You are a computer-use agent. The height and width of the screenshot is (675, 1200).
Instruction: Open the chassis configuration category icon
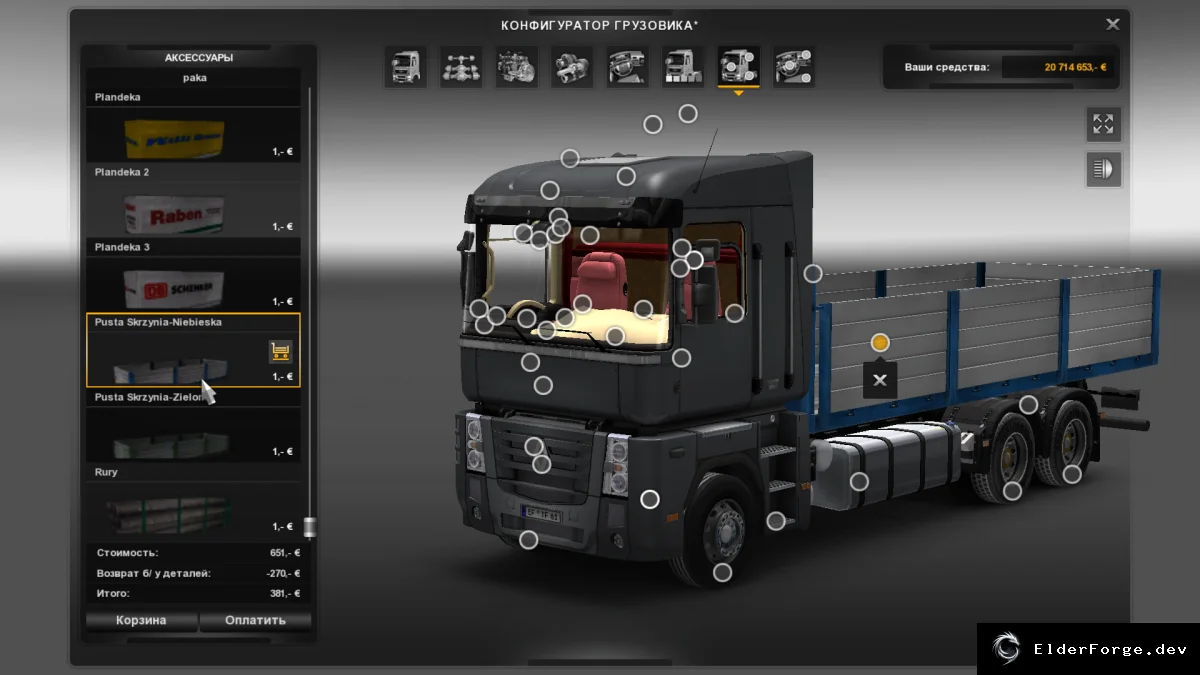coord(461,67)
